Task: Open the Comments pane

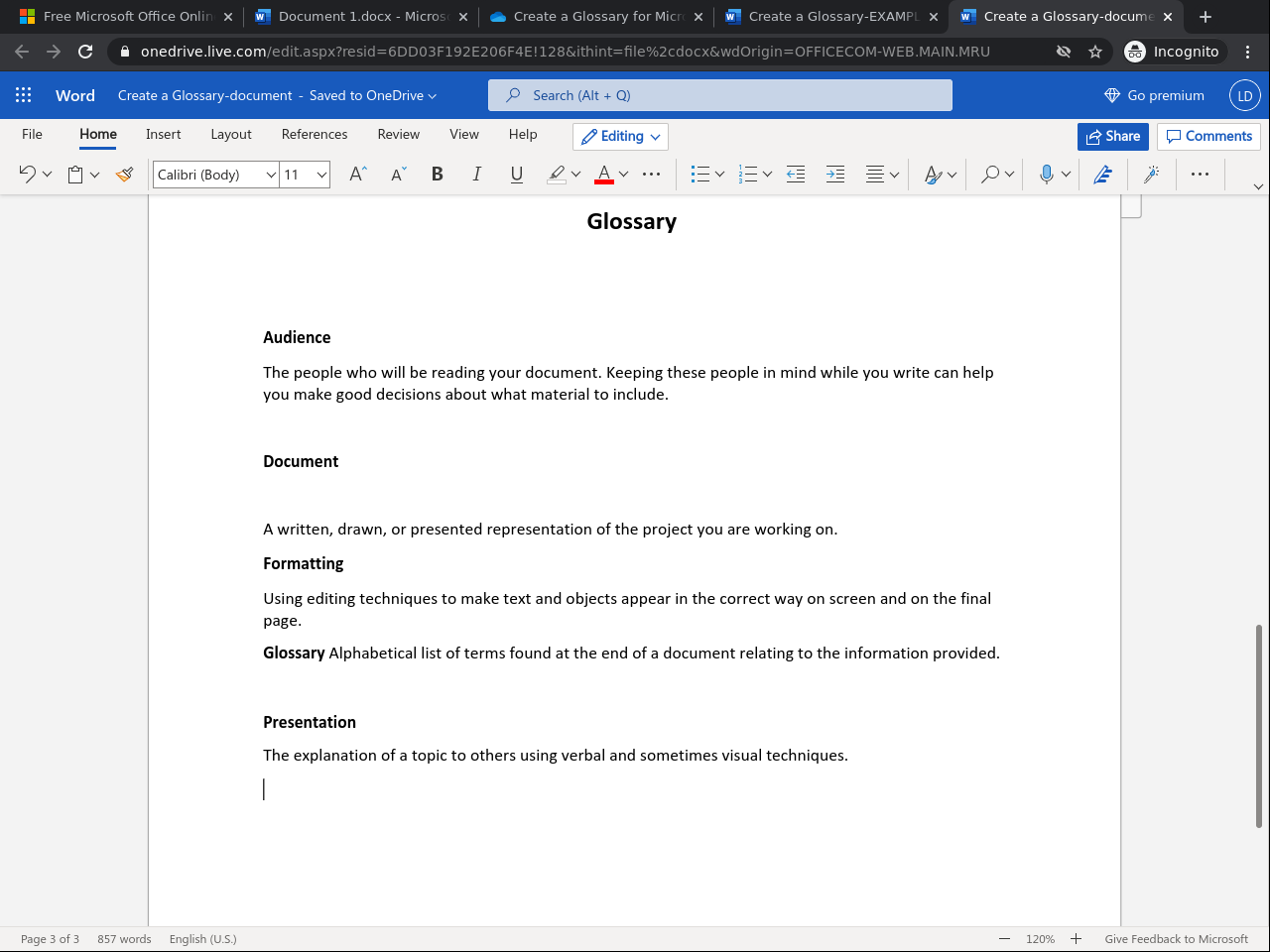Action: (1208, 137)
